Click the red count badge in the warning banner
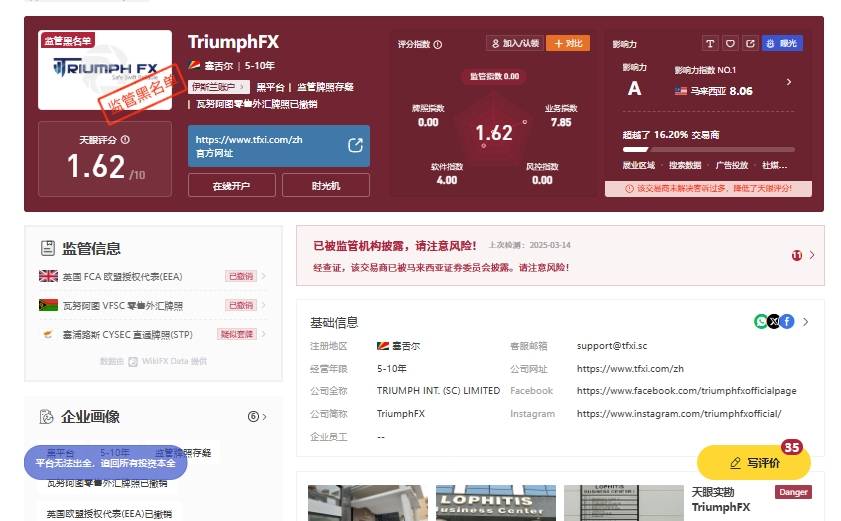 (797, 255)
